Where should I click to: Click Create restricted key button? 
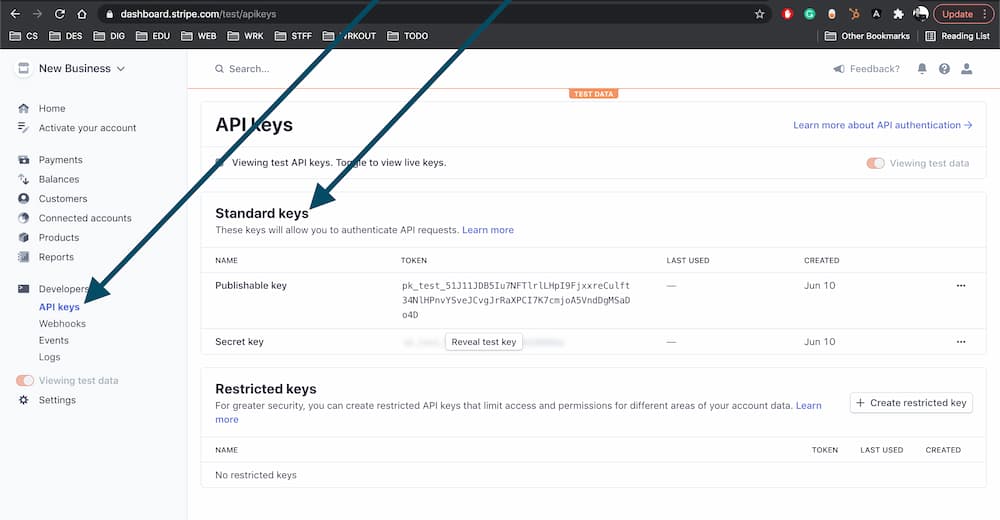(x=911, y=403)
